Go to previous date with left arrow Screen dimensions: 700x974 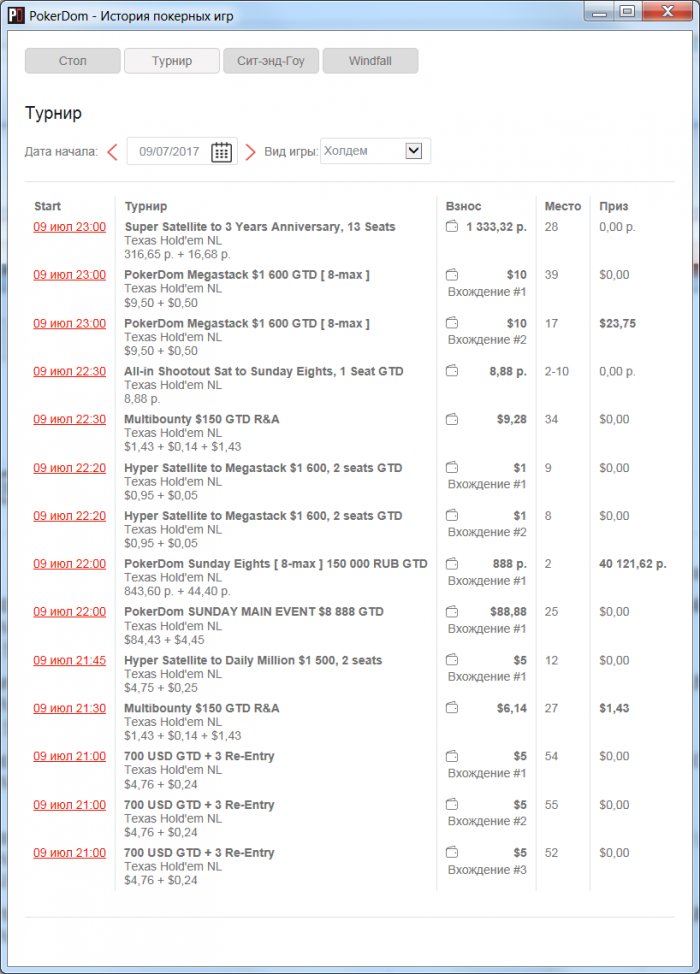pyautogui.click(x=112, y=152)
